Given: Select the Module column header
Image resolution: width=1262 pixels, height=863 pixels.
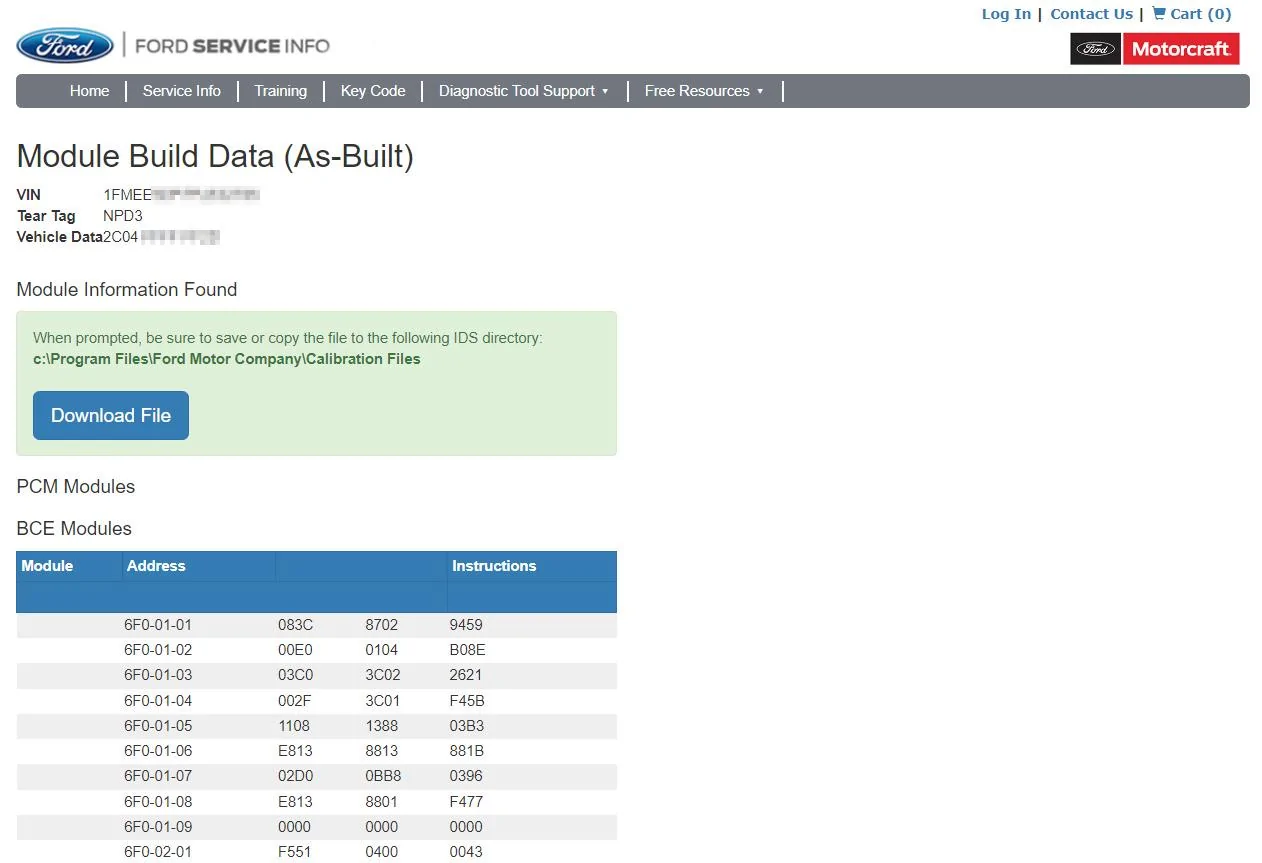Looking at the screenshot, I should [x=47, y=566].
